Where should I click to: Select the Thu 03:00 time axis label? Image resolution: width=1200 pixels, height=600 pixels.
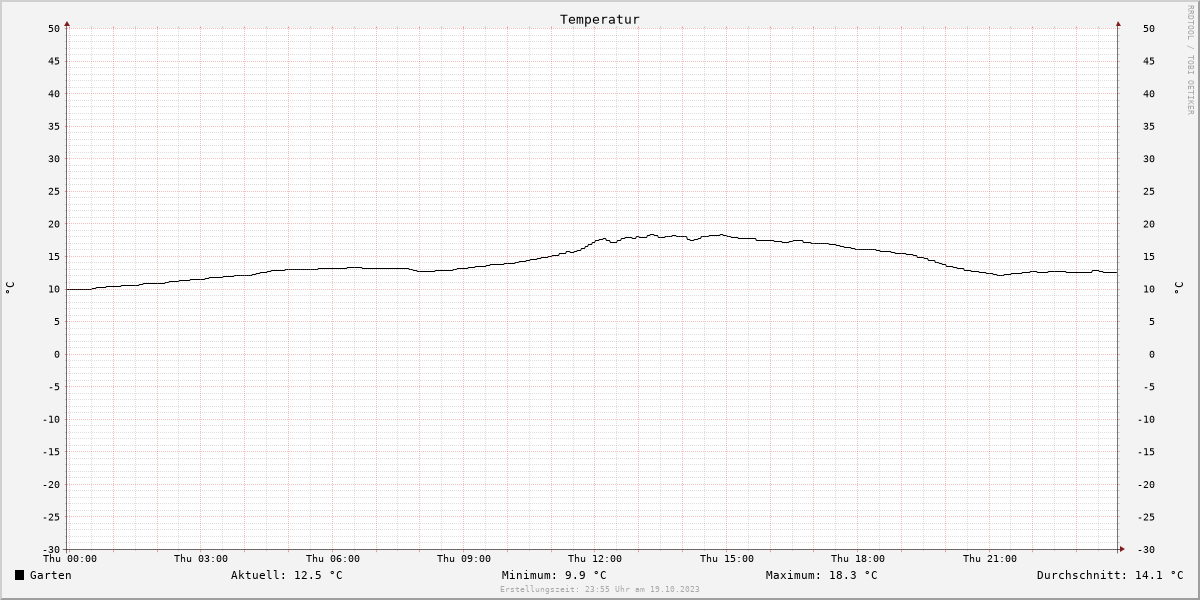tap(201, 559)
